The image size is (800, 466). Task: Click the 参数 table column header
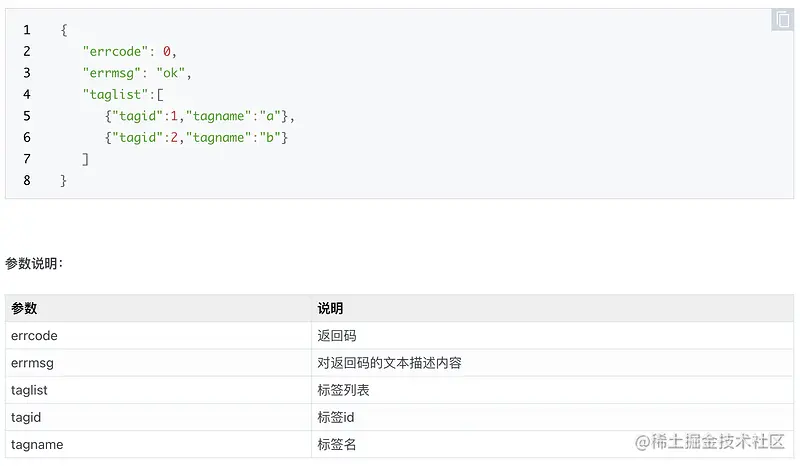coord(24,309)
